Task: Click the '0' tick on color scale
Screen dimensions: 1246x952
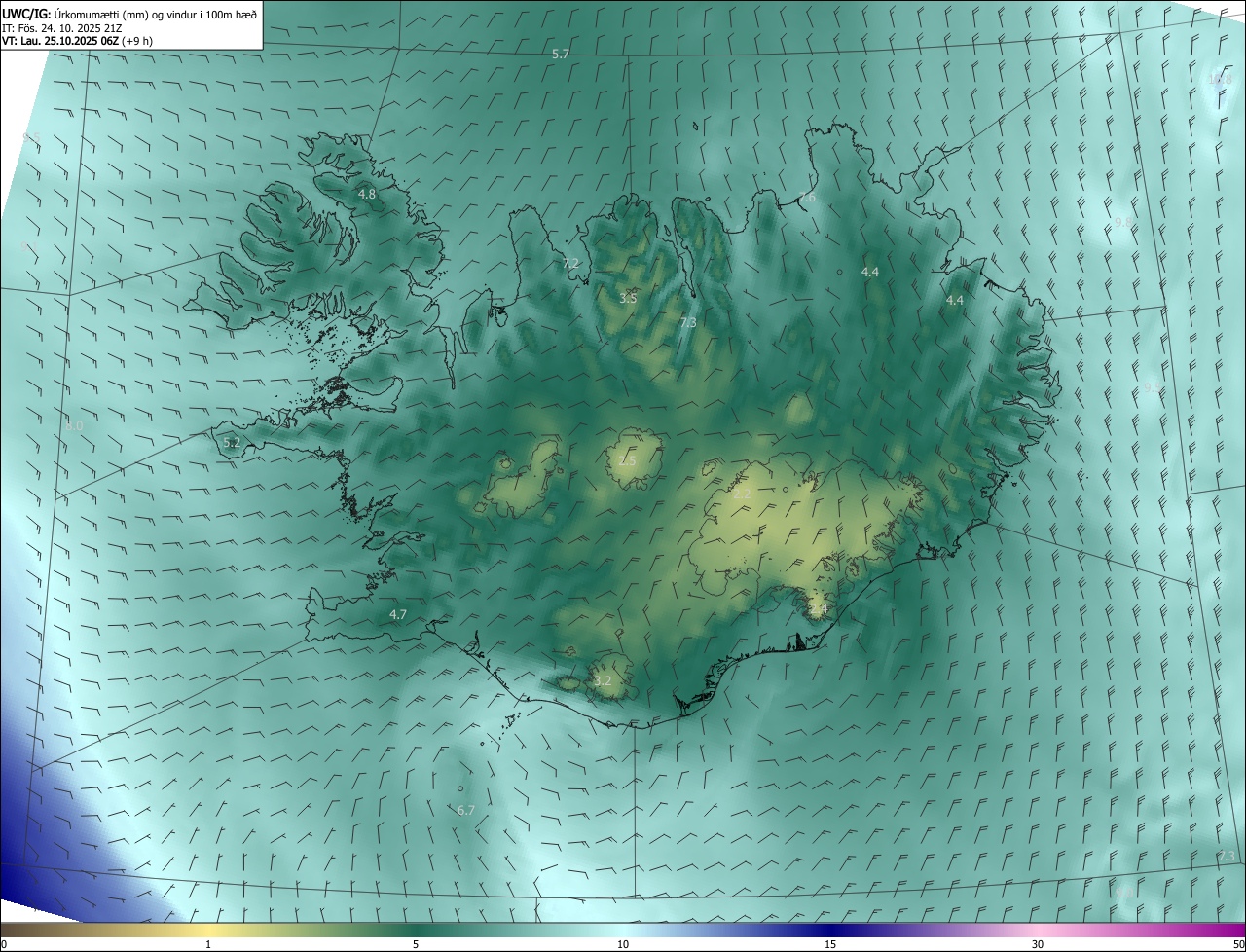Action: coord(3,944)
